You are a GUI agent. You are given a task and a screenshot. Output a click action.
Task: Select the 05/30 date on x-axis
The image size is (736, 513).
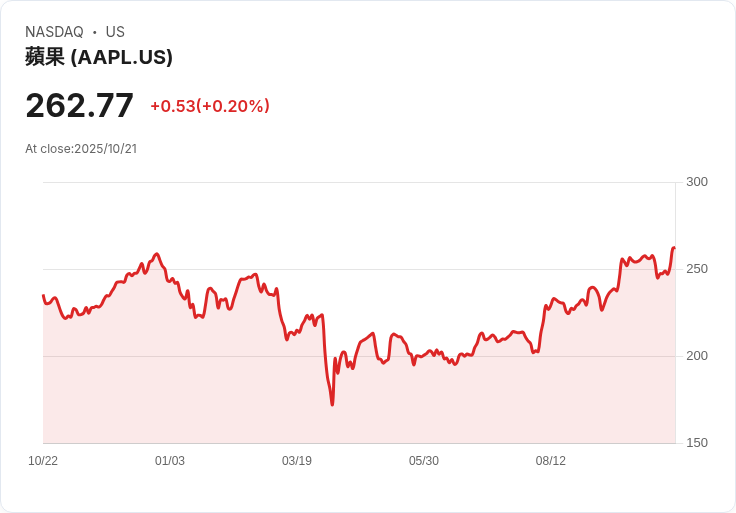pos(424,461)
